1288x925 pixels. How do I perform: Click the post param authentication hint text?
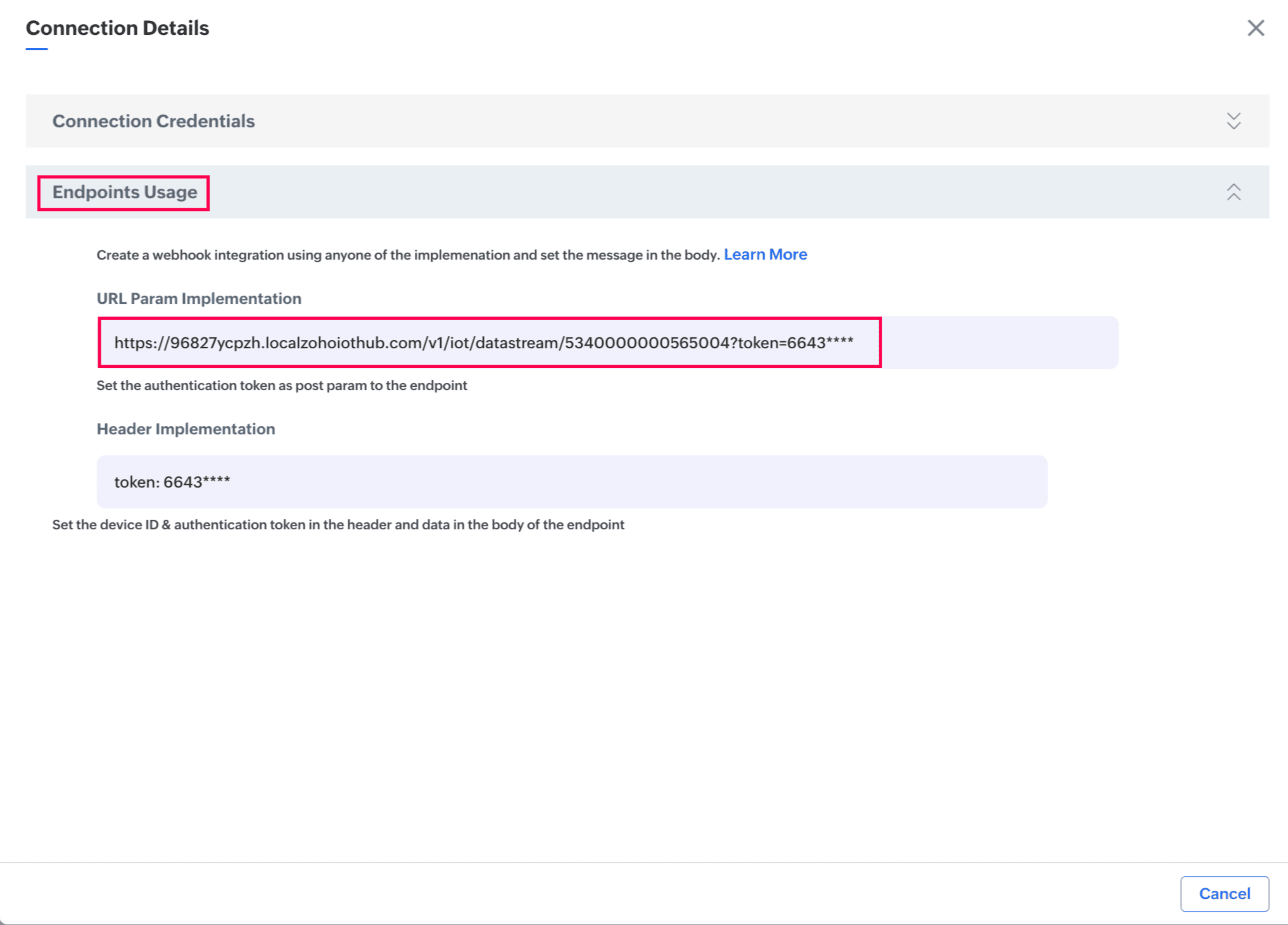[282, 386]
